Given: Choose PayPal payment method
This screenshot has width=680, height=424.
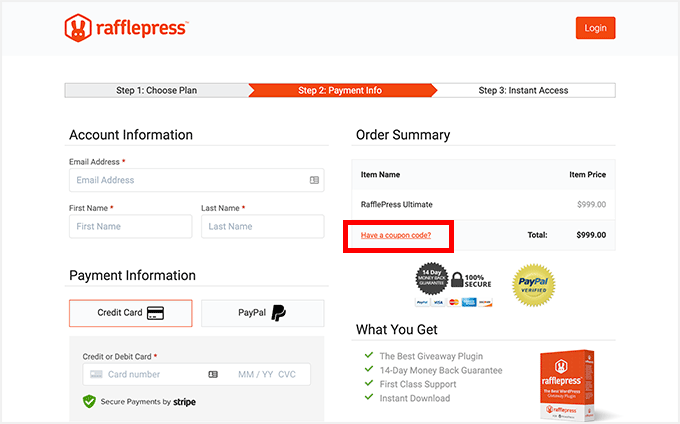Looking at the screenshot, I should pyautogui.click(x=262, y=313).
